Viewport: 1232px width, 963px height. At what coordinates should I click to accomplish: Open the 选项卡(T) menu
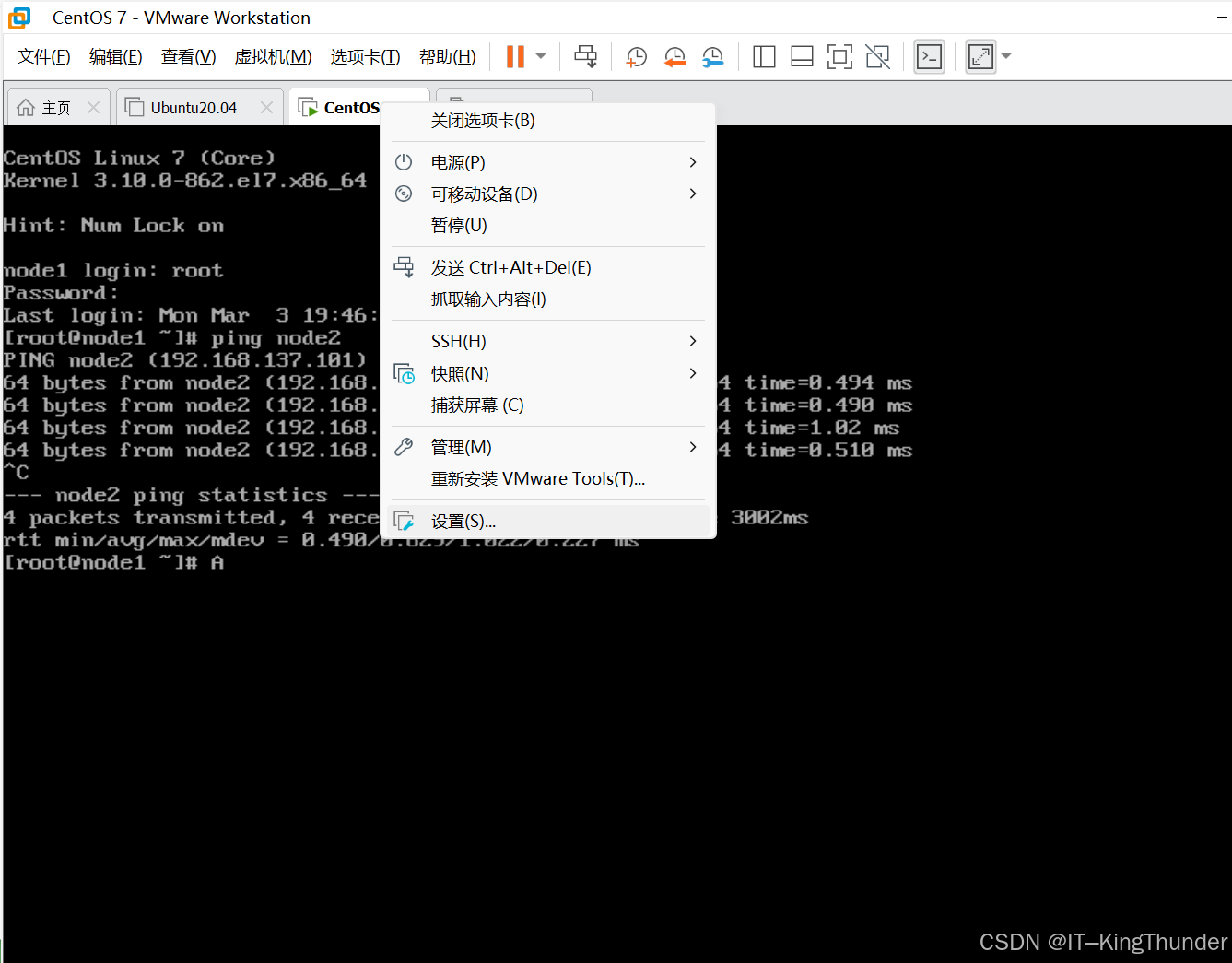[365, 57]
